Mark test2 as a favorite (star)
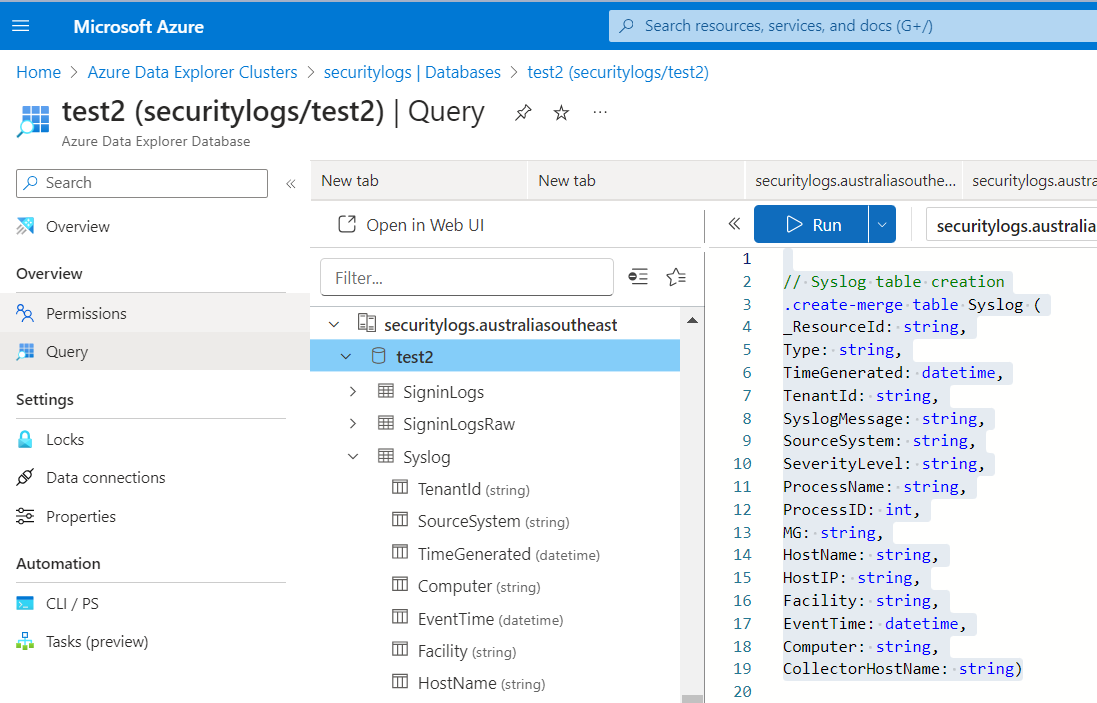1097x703 pixels. coord(561,113)
